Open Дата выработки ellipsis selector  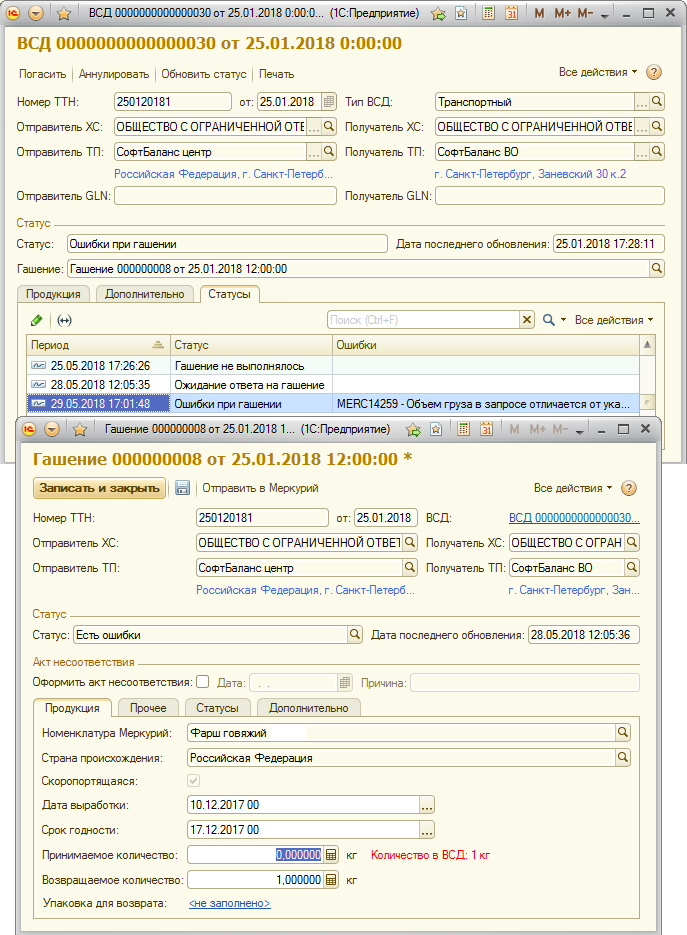pos(427,805)
